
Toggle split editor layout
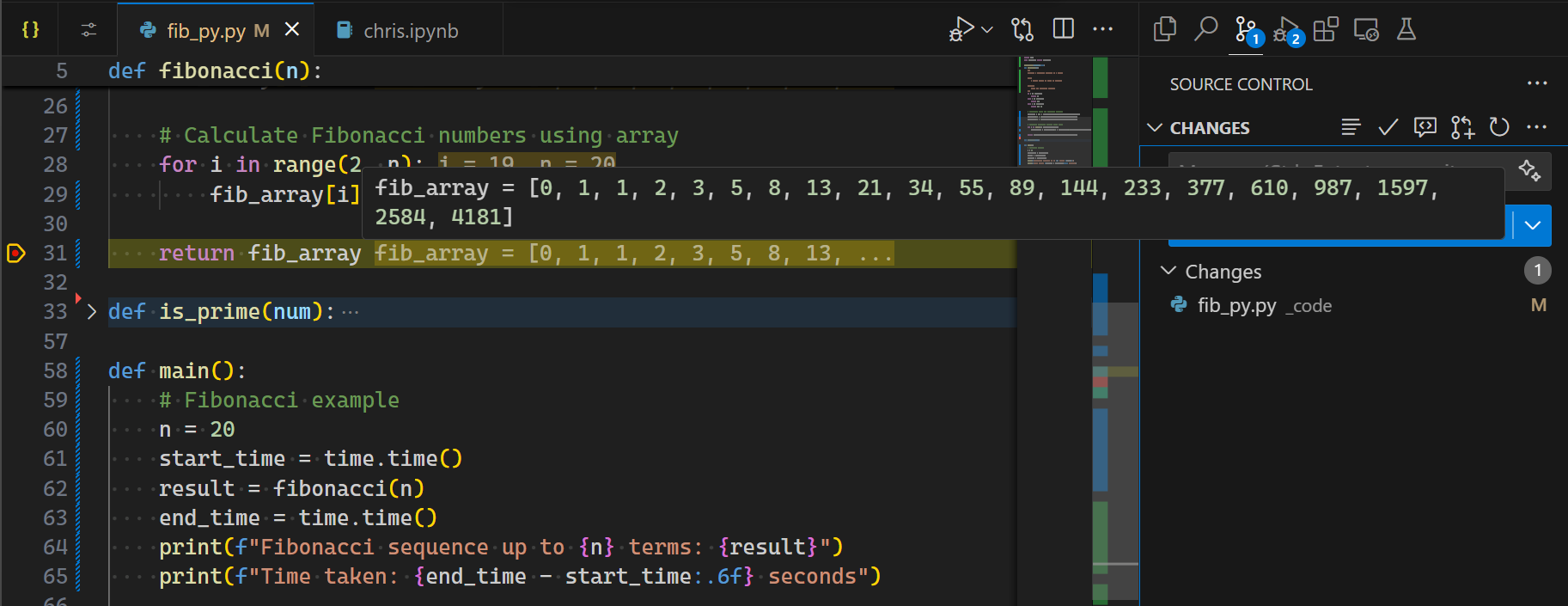pos(1063,29)
